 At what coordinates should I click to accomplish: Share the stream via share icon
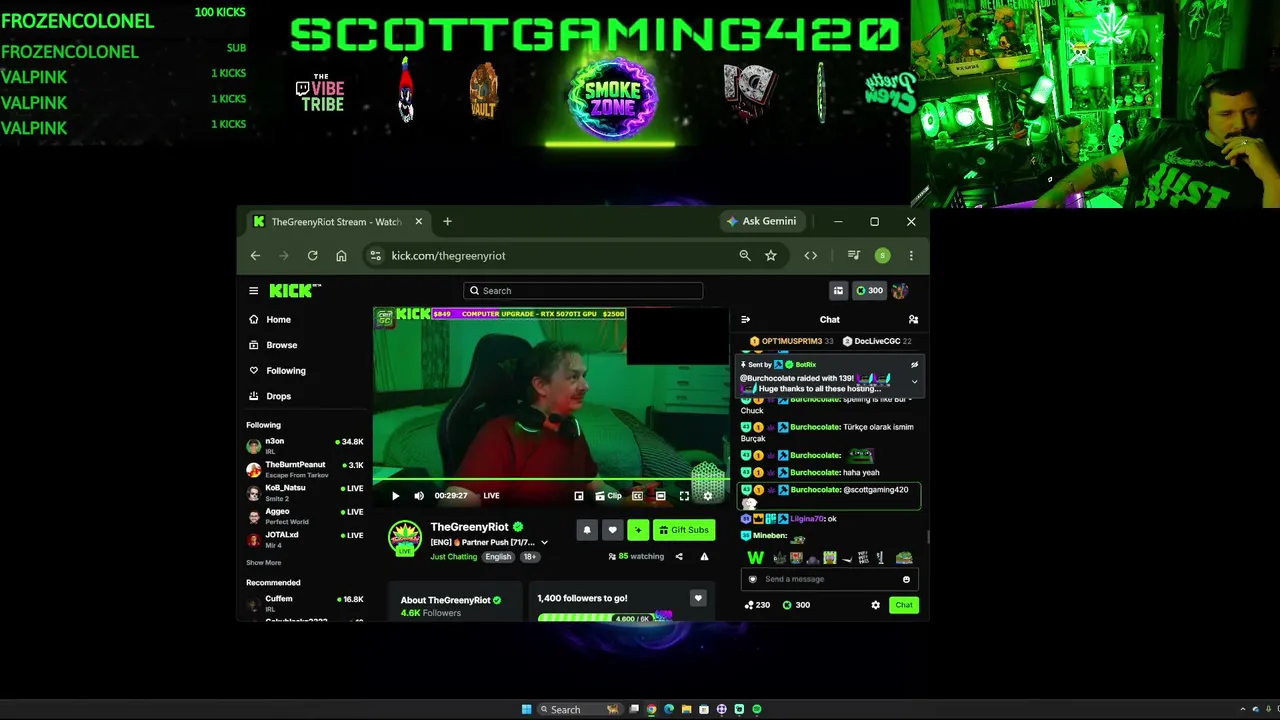click(x=679, y=557)
